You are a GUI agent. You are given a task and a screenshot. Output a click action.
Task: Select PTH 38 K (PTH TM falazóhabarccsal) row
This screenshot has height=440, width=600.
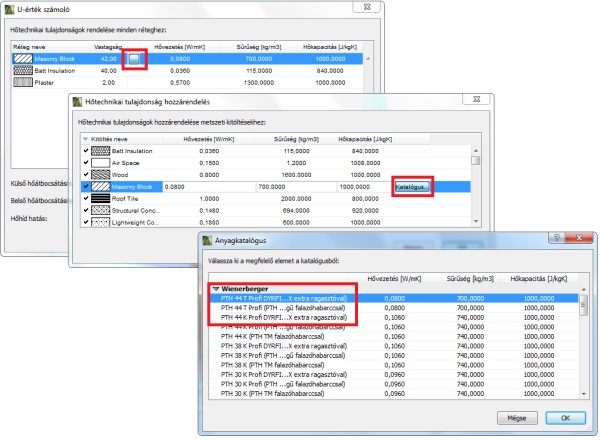394,365
